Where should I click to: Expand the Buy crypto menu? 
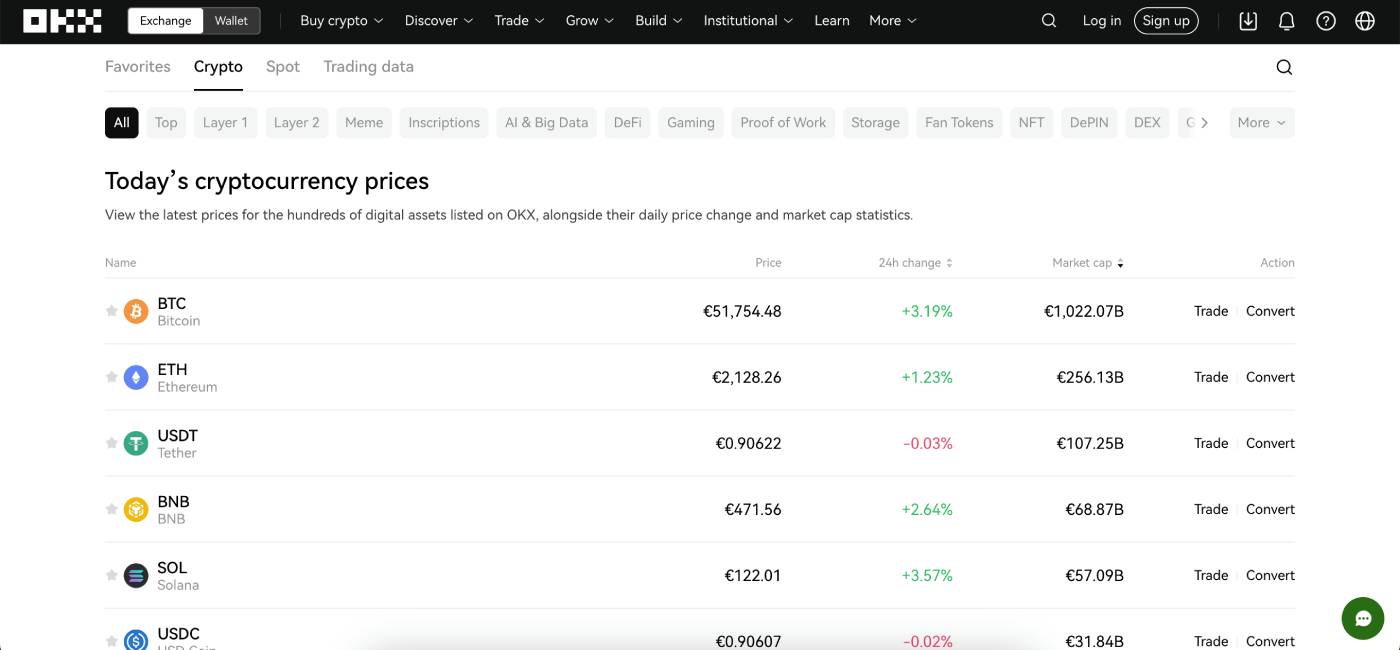tap(341, 21)
